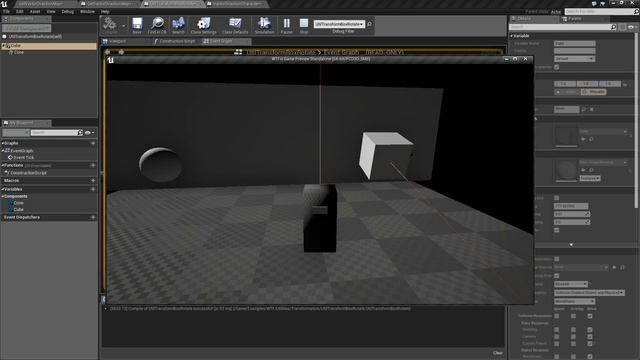Viewport: 640px width, 360px height.
Task: Click search icon in My Blueprint panel
Action: tap(80, 133)
